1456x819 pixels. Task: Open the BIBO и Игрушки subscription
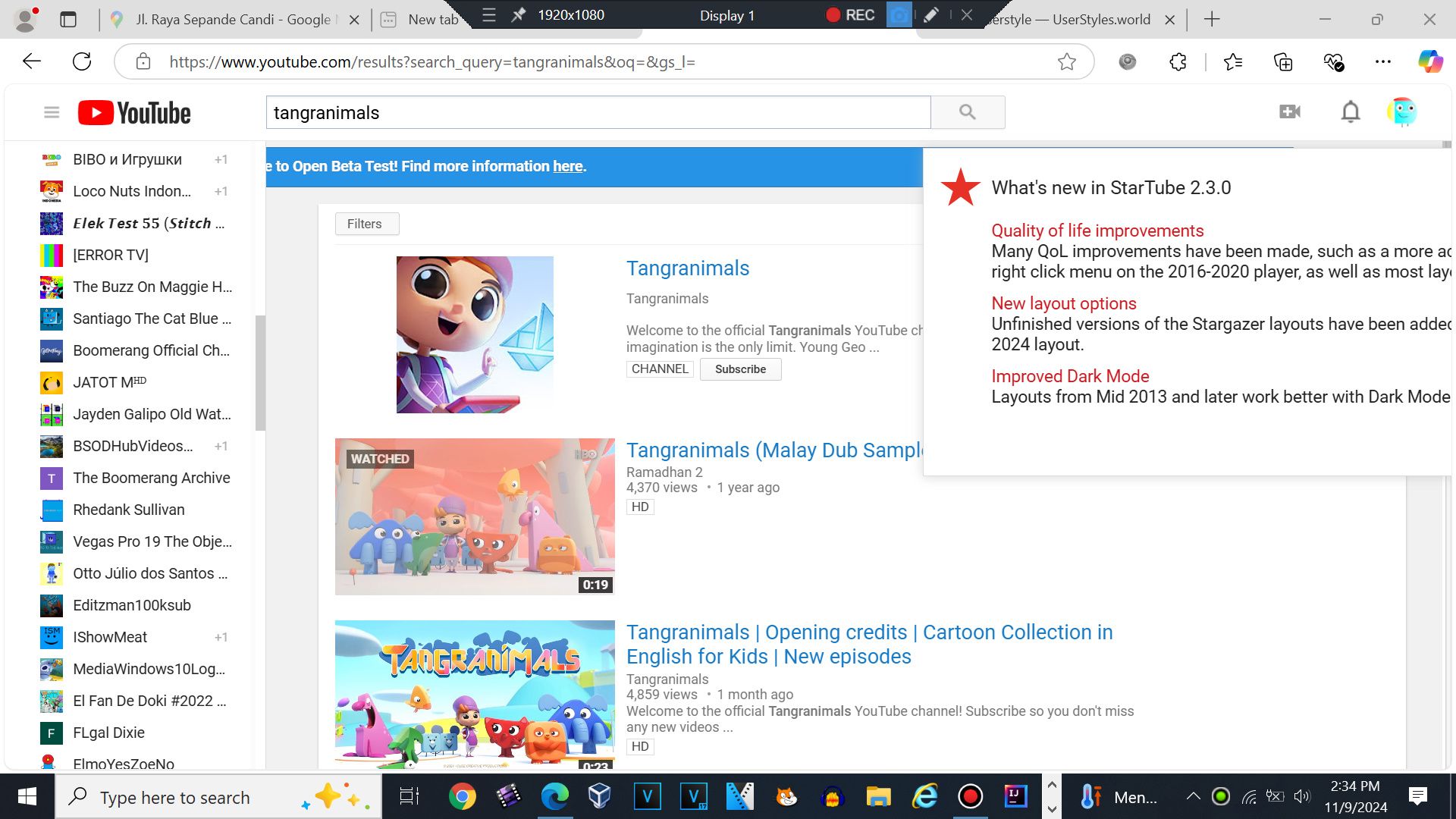click(x=135, y=159)
